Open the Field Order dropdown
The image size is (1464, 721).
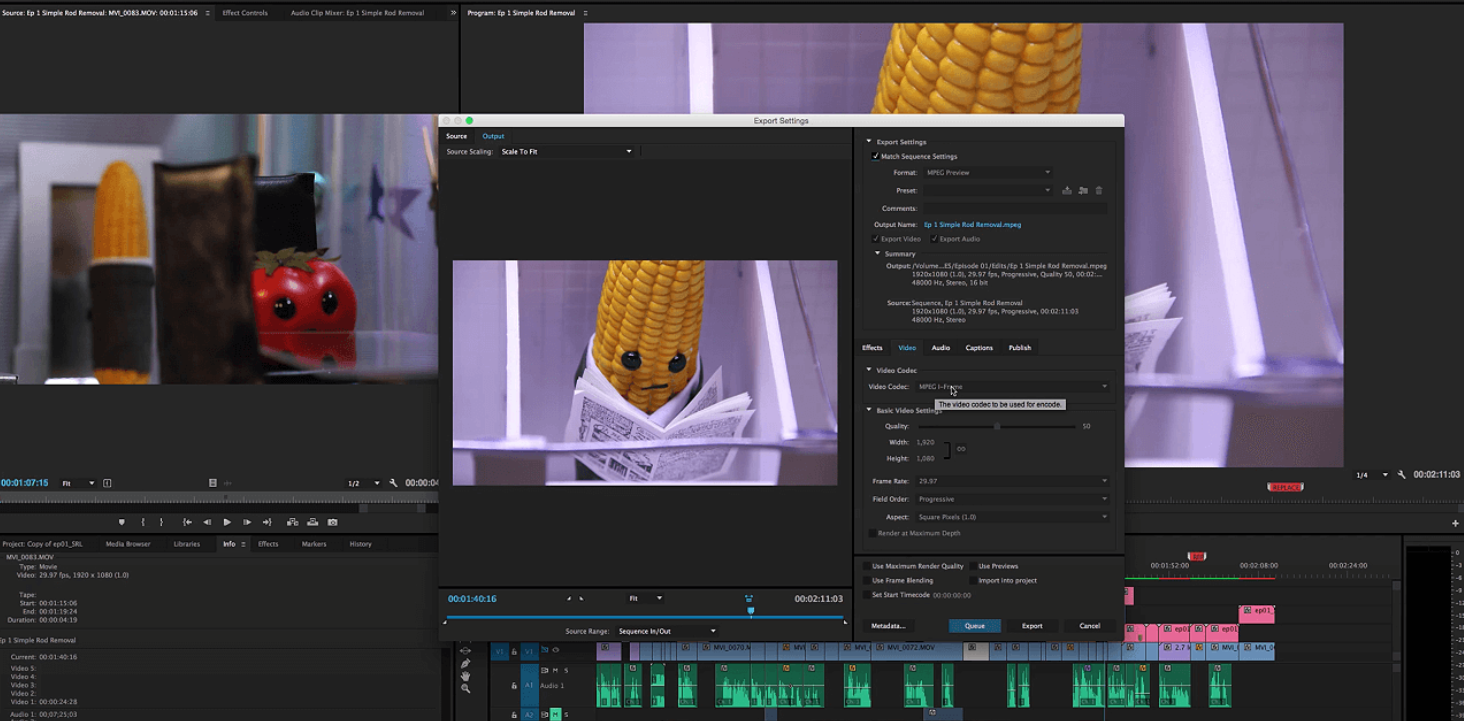click(1013, 499)
